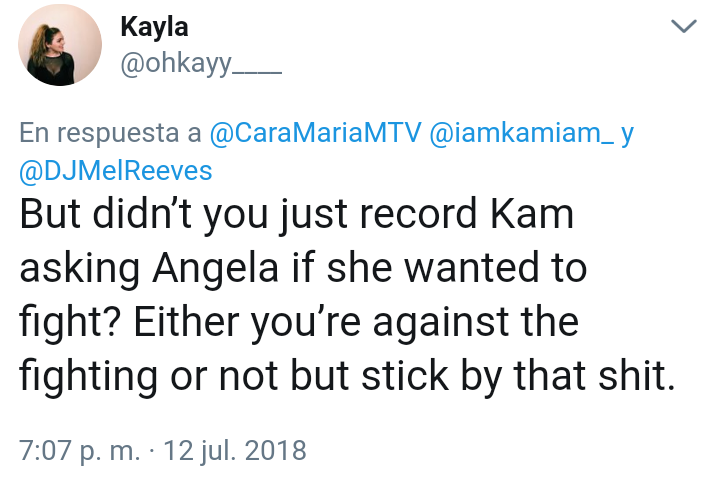The width and height of the screenshot is (720, 482).
Task: Visit the @ohkayy____ handle
Action: click(x=201, y=63)
